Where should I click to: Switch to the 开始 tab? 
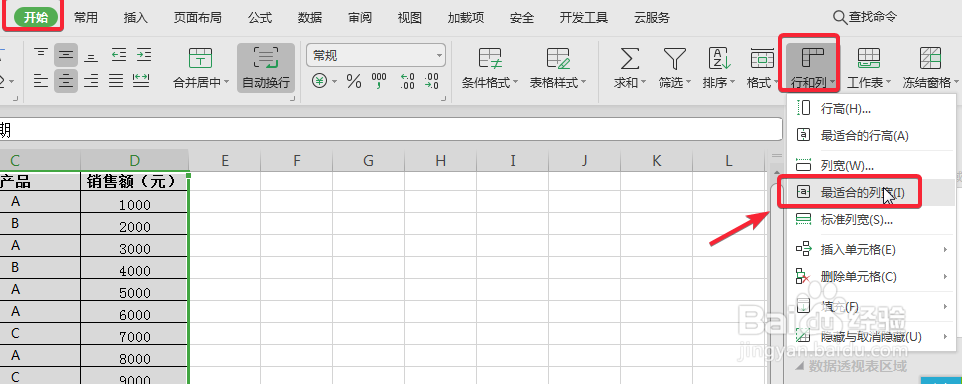(36, 17)
